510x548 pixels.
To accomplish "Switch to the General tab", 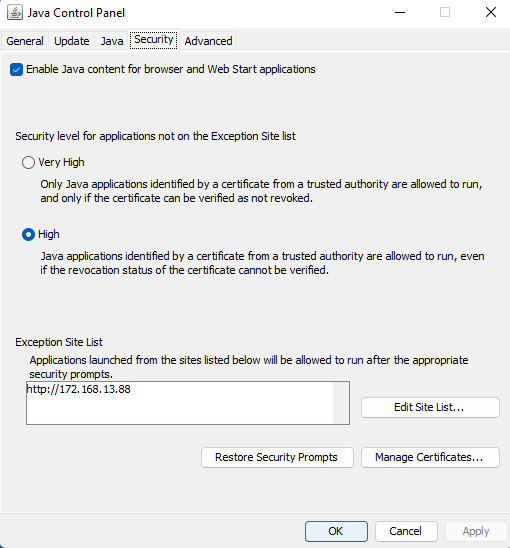I will pyautogui.click(x=25, y=41).
